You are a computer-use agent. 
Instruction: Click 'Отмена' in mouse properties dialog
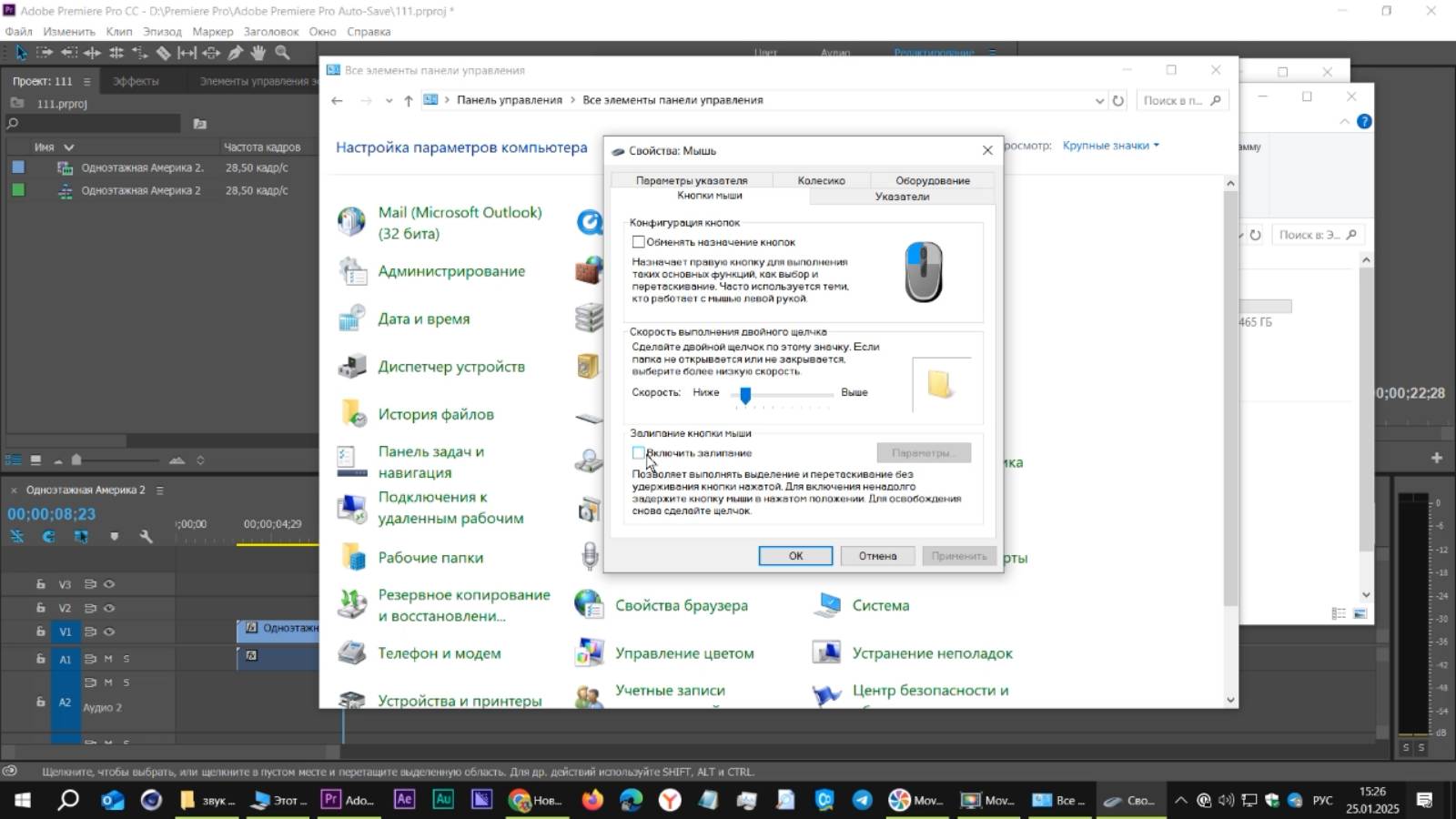pyautogui.click(x=877, y=555)
